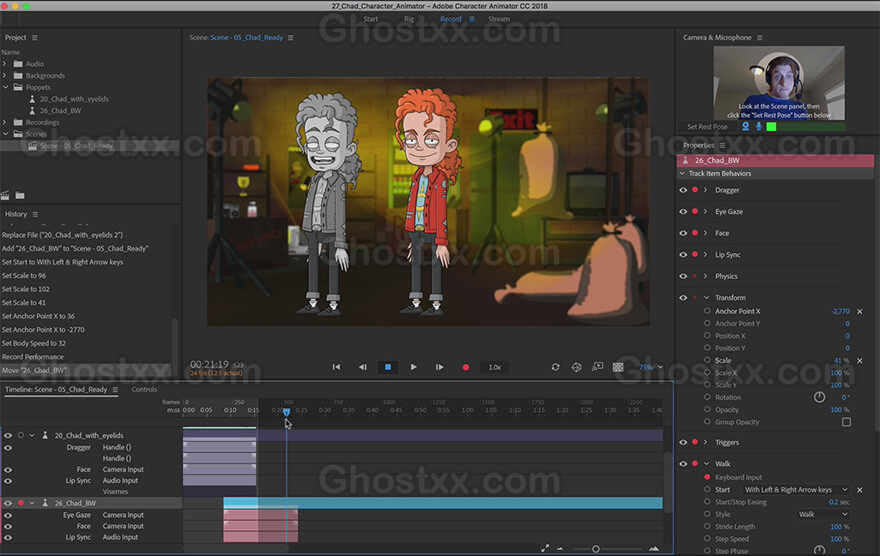Open the Scene panel menu icon
880x556 pixels.
291,38
